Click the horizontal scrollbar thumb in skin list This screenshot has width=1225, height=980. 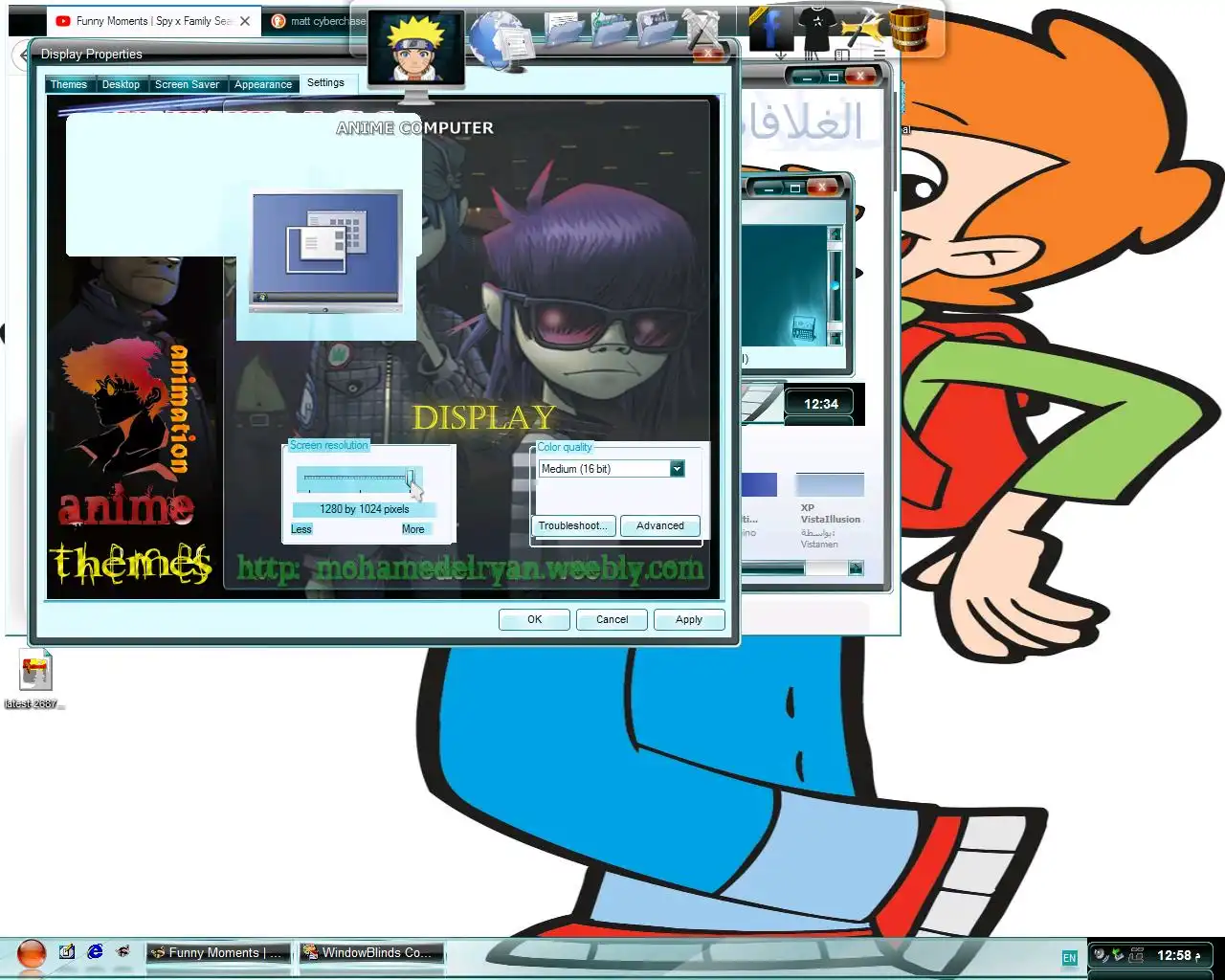point(773,568)
